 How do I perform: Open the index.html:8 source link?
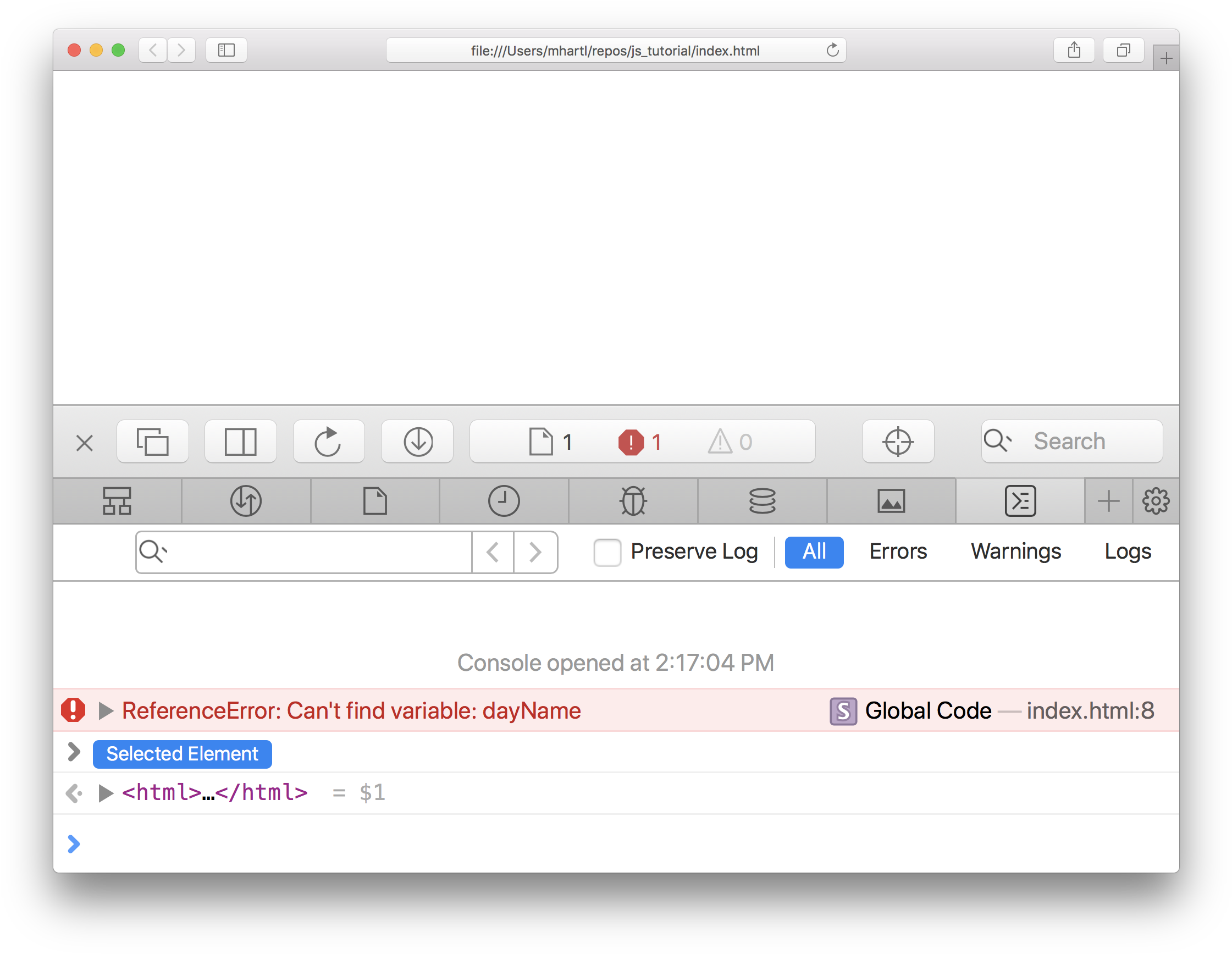1090,711
